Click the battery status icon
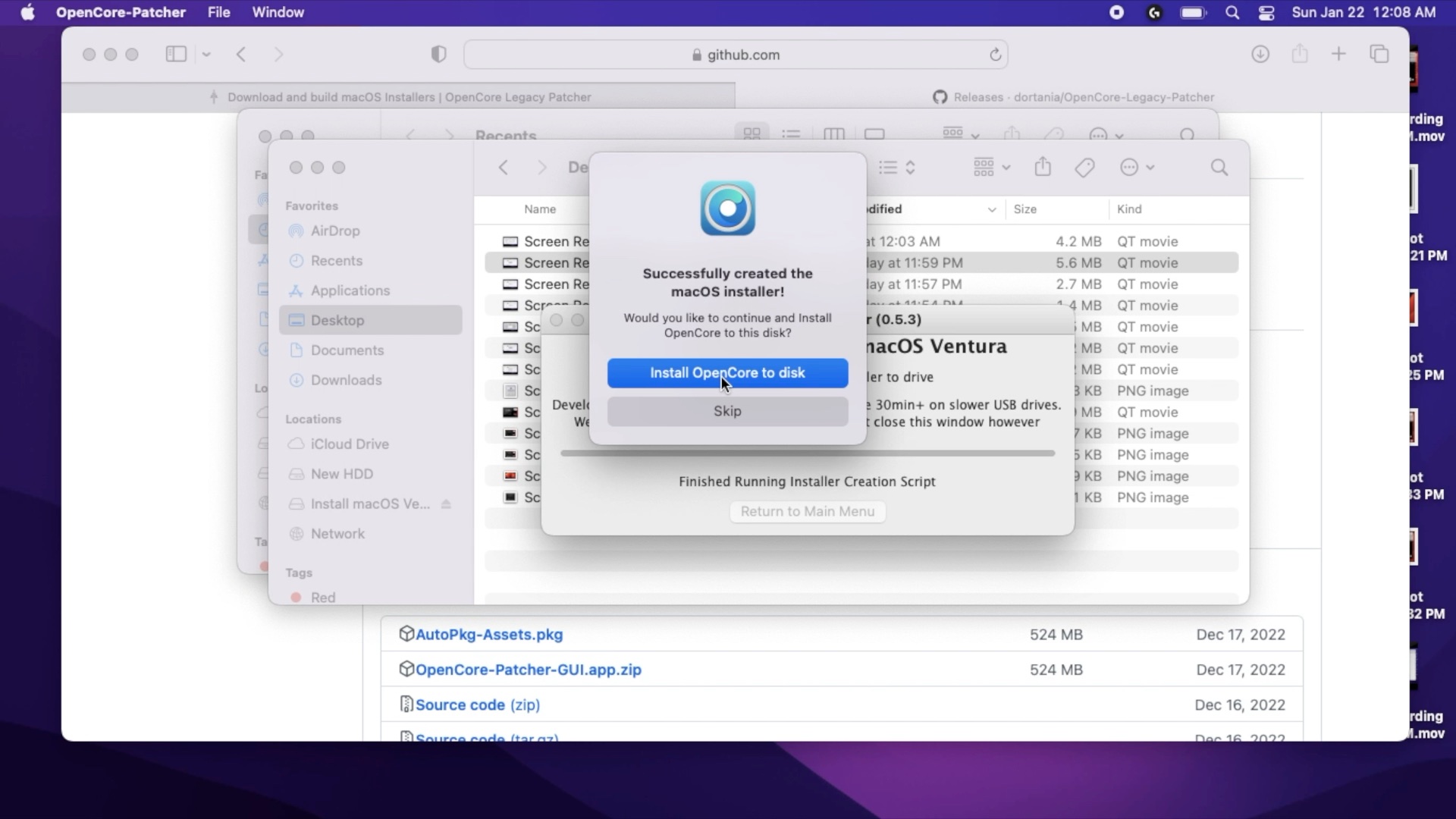Screen dimensions: 1456x819 [1193, 12]
